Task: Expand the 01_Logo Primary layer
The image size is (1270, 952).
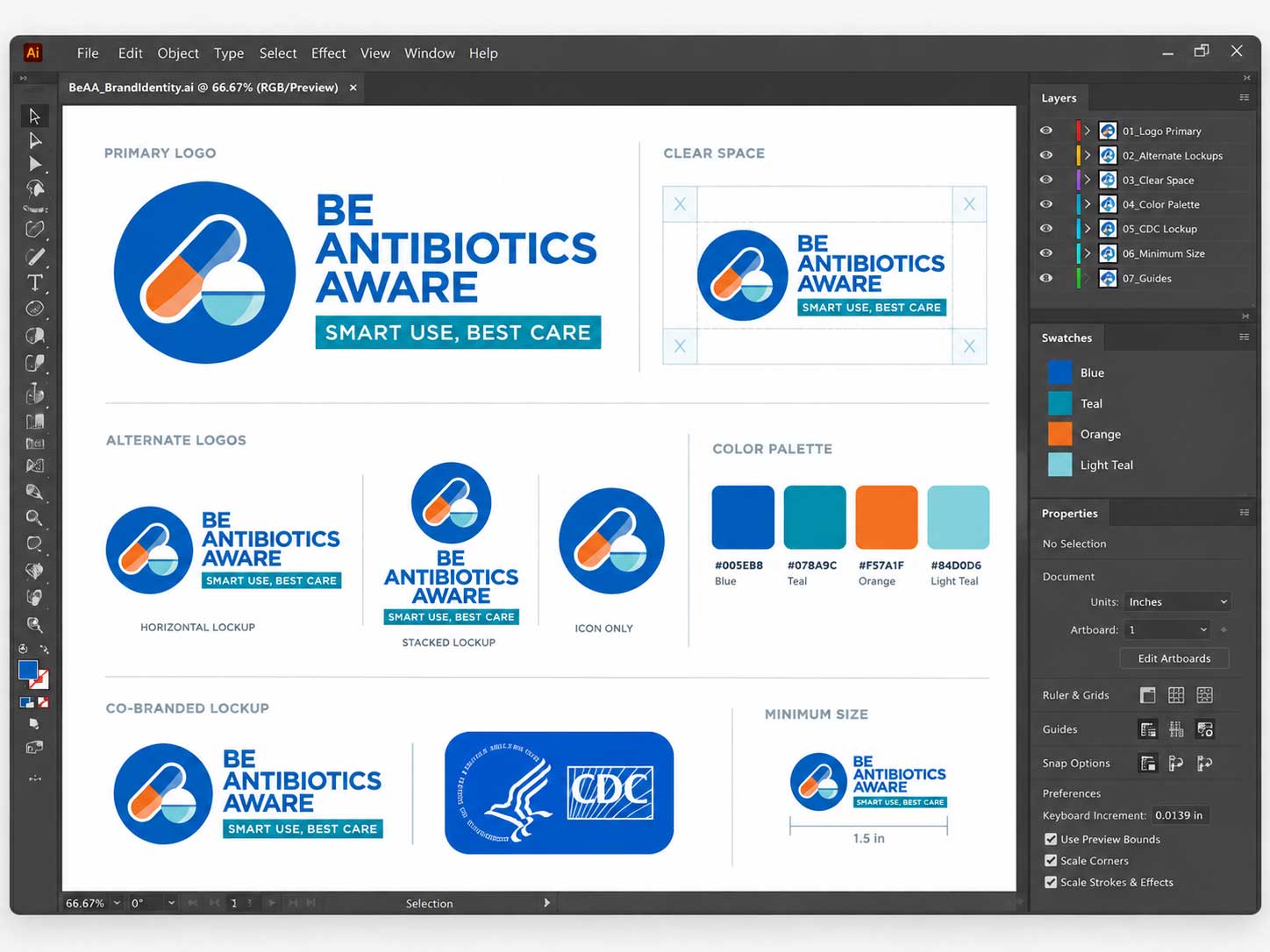Action: tap(1088, 131)
